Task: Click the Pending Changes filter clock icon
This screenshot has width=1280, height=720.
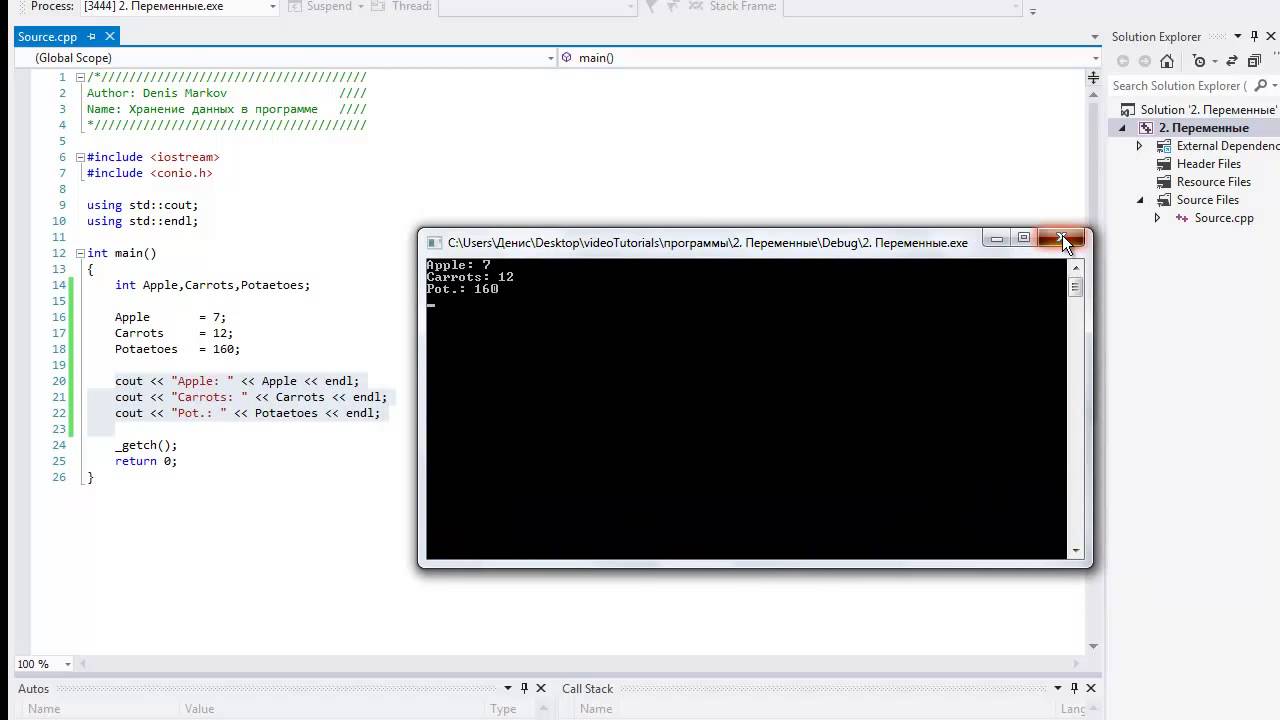Action: click(x=1200, y=61)
